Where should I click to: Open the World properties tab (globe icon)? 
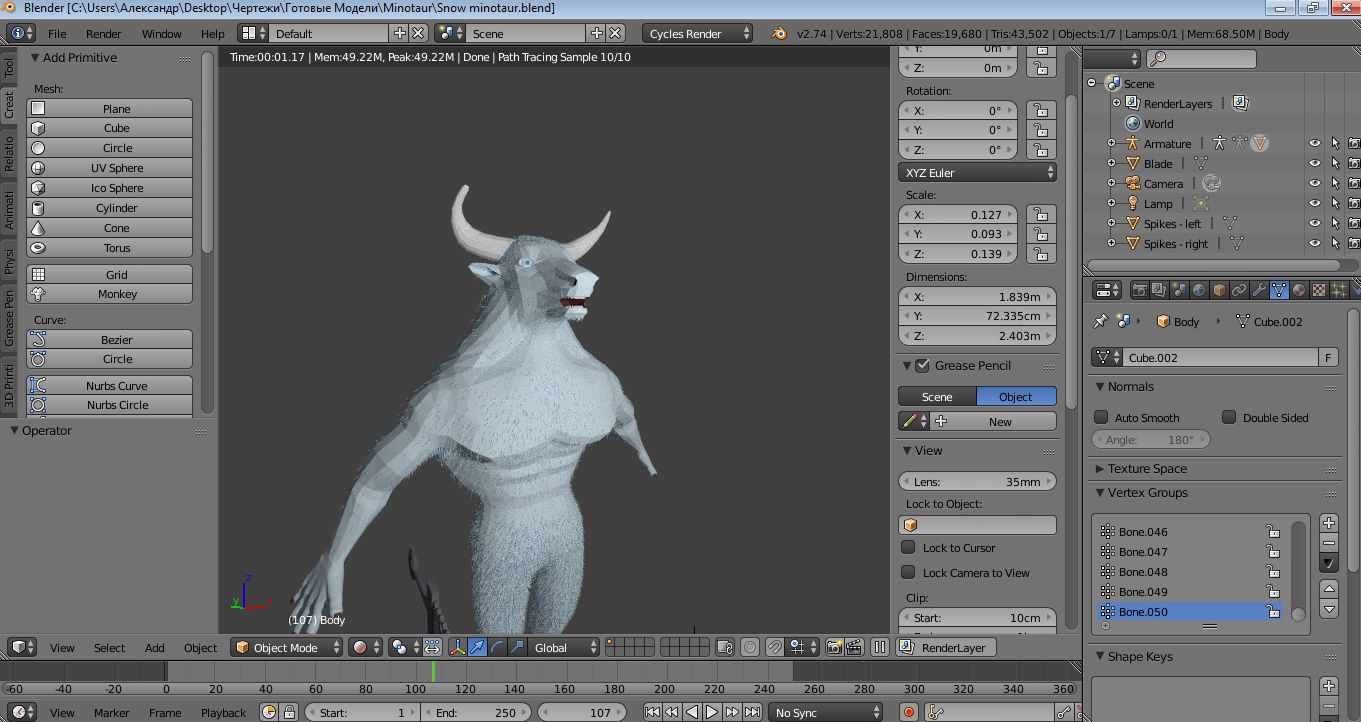point(1199,289)
